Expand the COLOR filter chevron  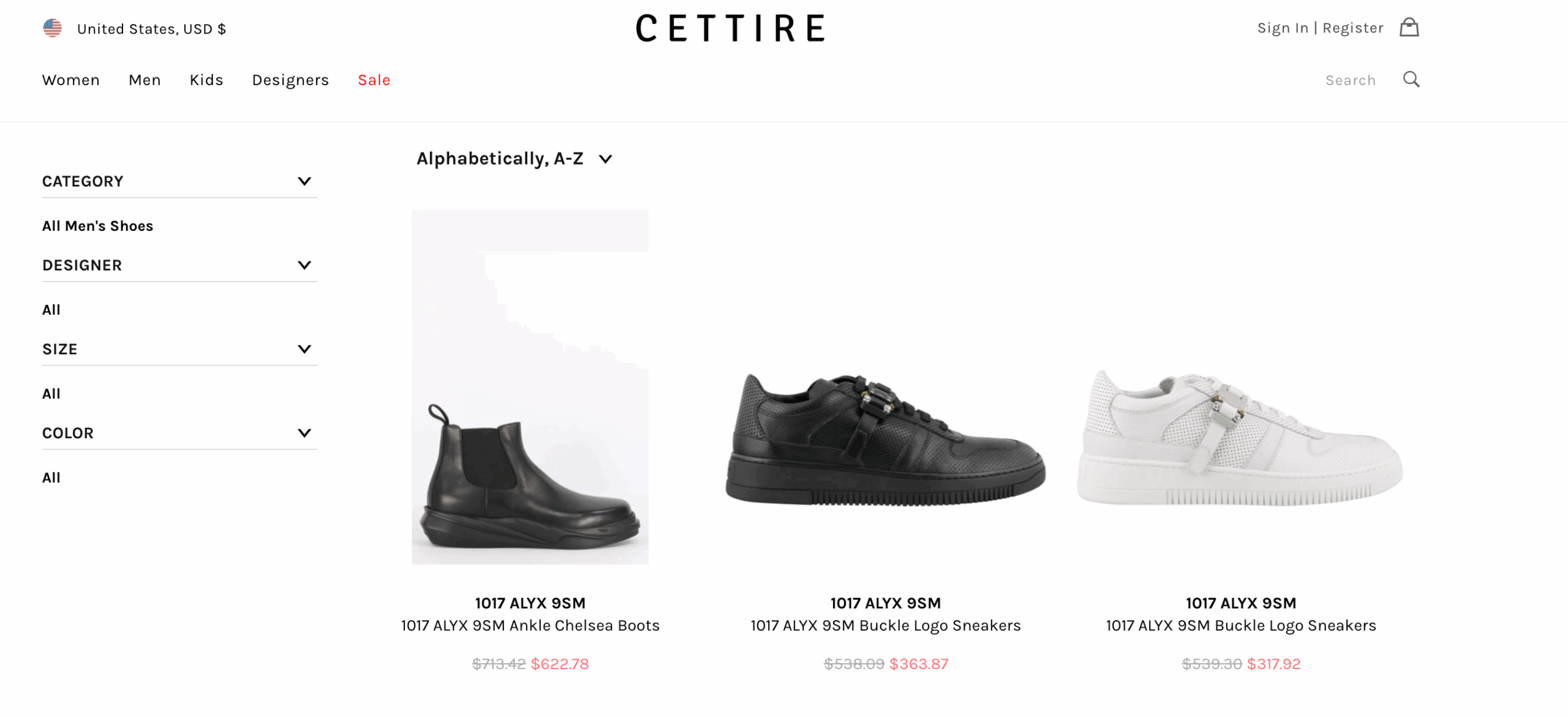tap(304, 433)
